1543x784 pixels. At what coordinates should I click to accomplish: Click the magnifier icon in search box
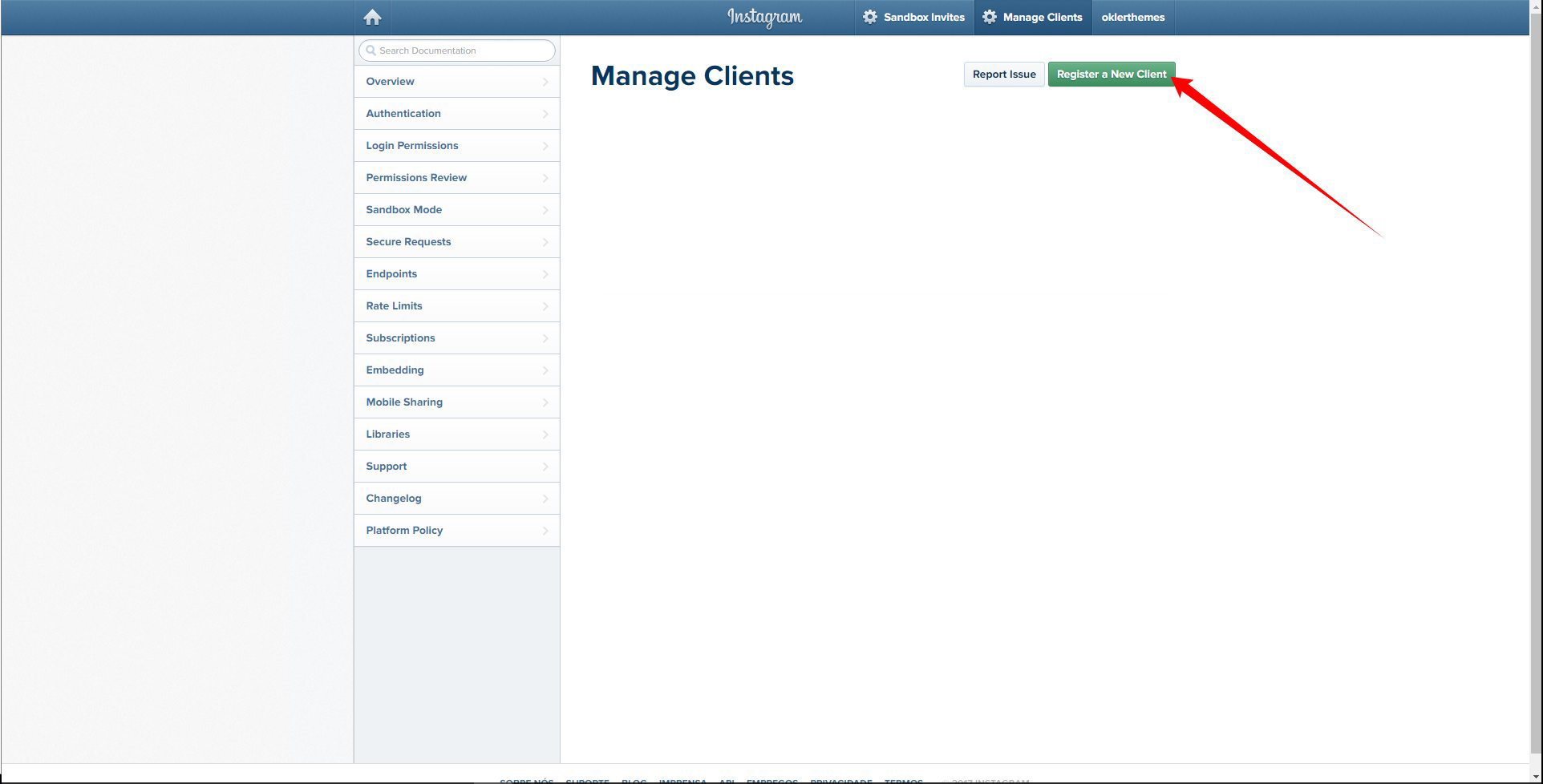[x=371, y=51]
